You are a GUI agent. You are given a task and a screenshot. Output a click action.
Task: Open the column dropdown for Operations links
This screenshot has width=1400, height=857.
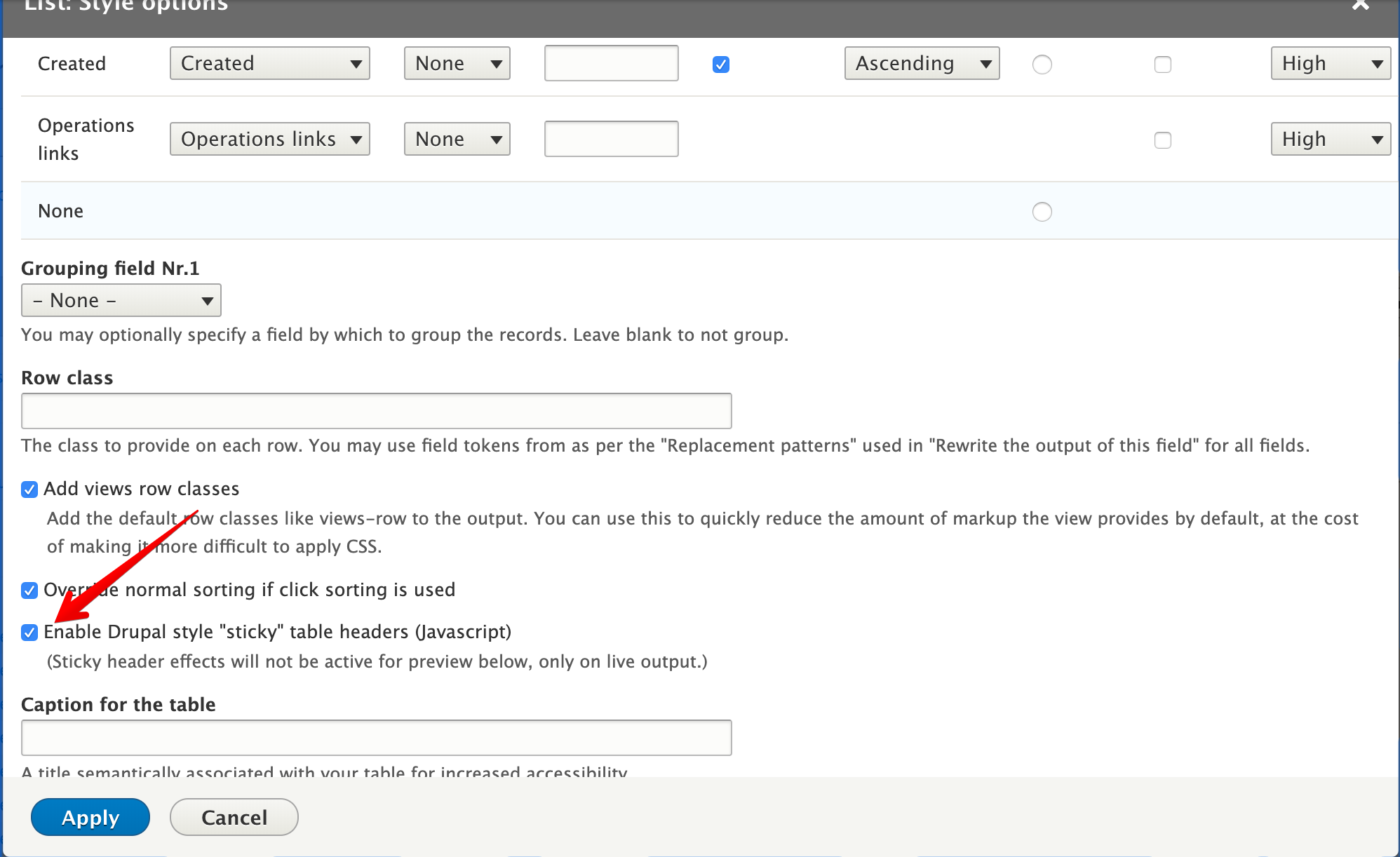(x=457, y=138)
